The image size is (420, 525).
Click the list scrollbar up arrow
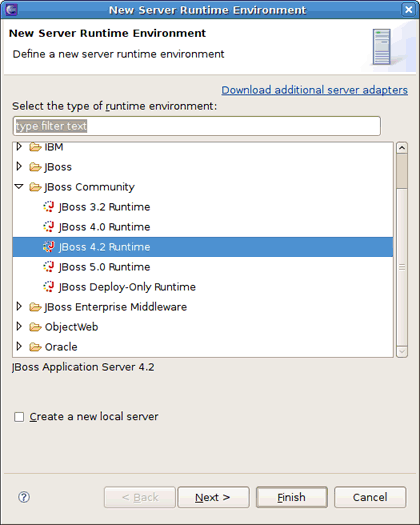pos(402,148)
